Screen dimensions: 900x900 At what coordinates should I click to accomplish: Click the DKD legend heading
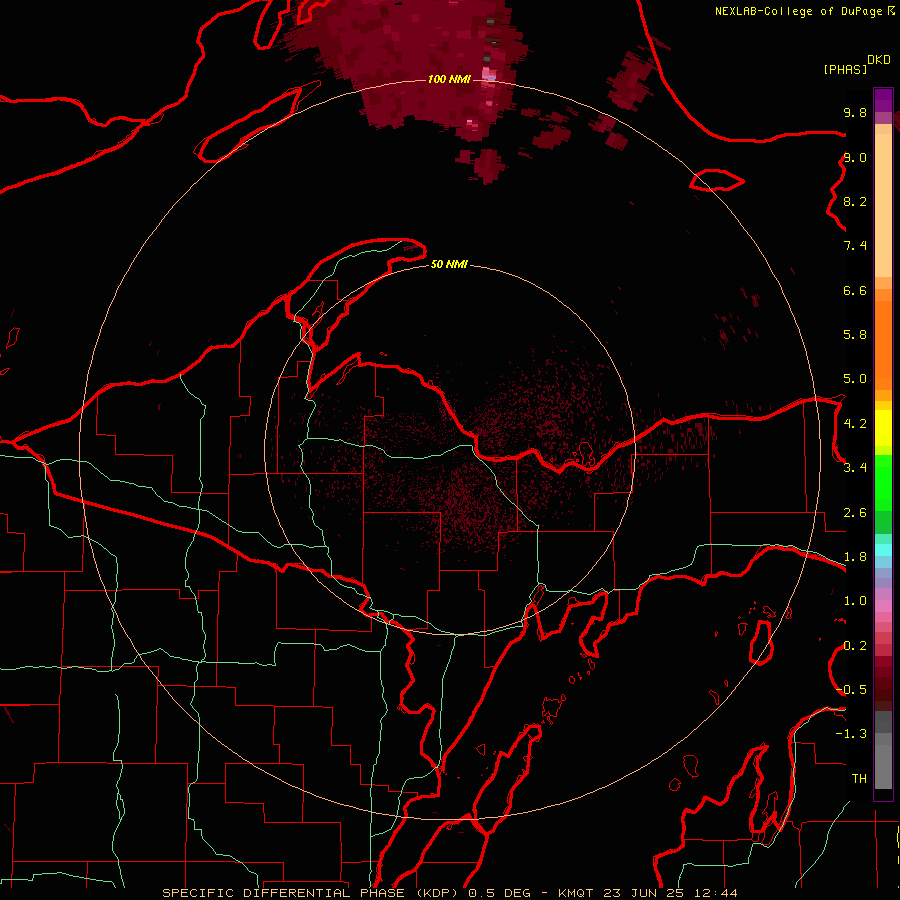coord(879,60)
